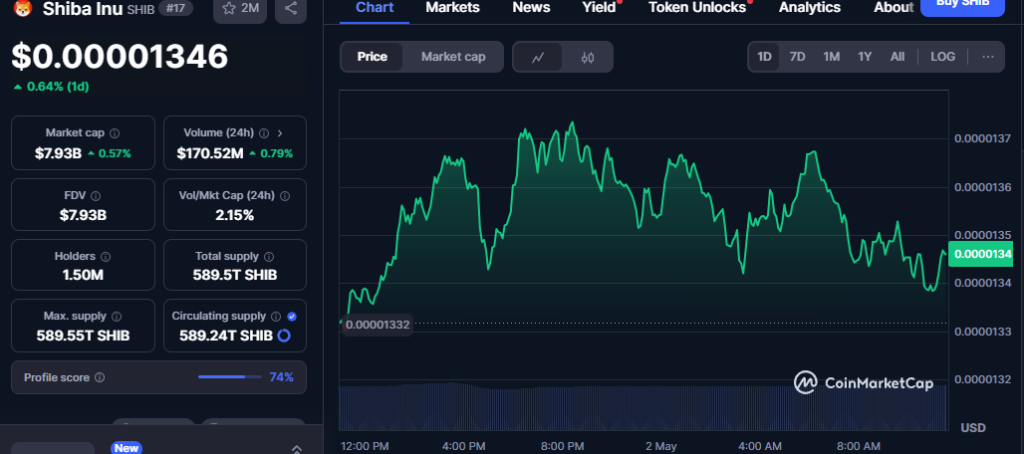Click the 2.15% Vol/Mkt Cap value

point(235,215)
